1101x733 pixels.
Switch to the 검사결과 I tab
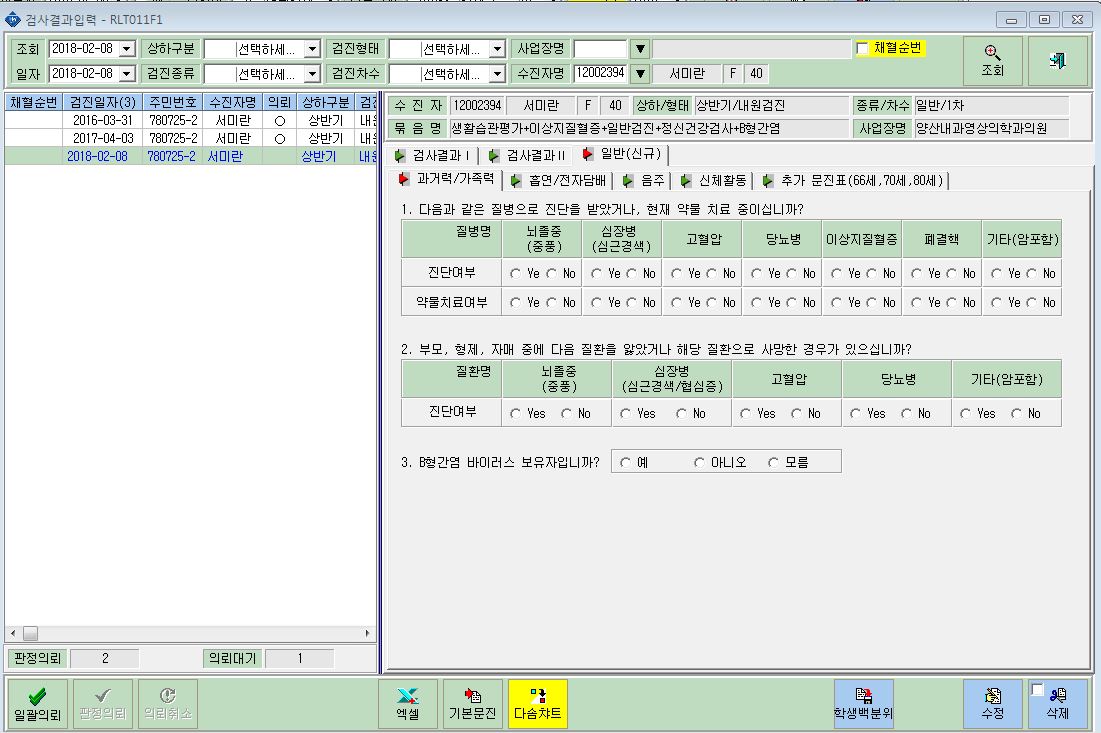(433, 154)
